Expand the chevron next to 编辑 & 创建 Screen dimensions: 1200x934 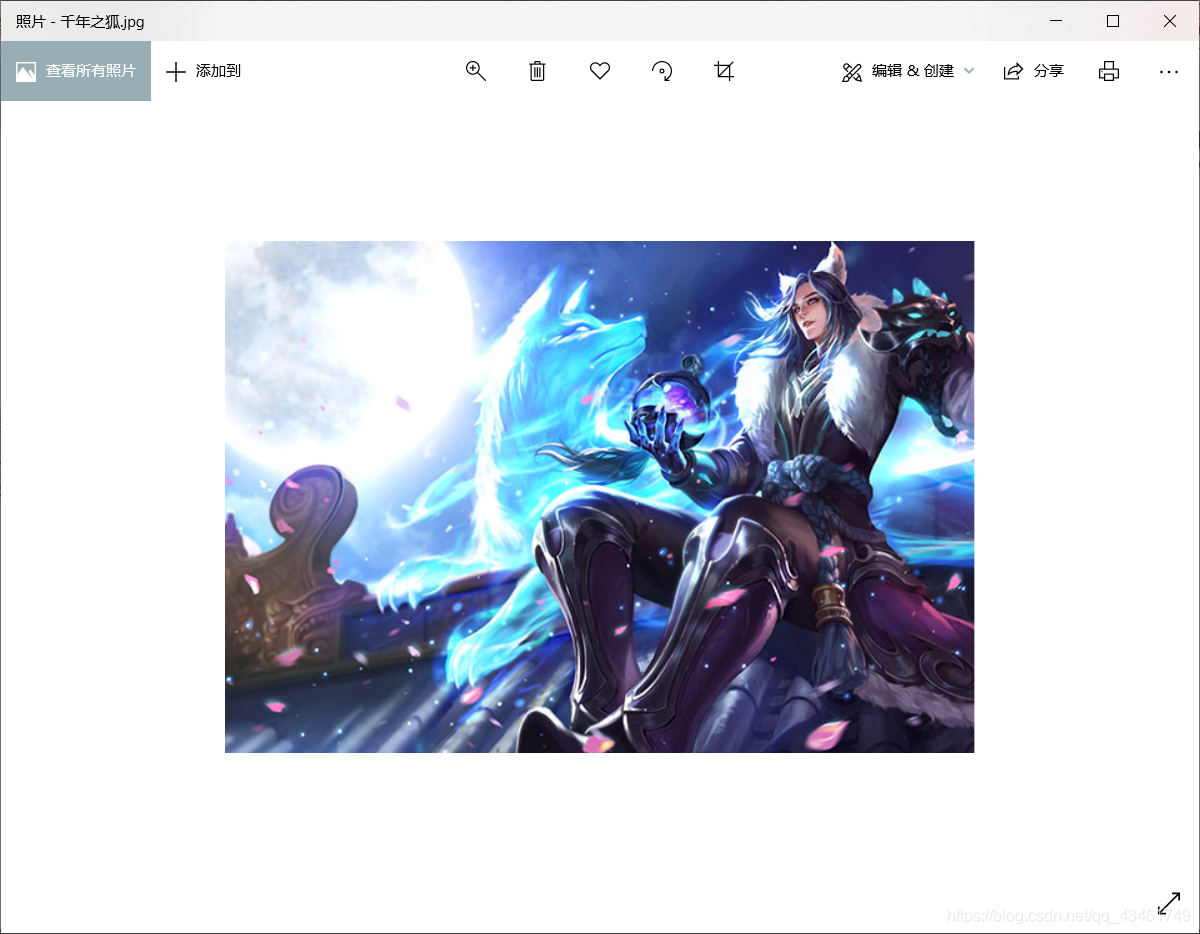coord(968,71)
